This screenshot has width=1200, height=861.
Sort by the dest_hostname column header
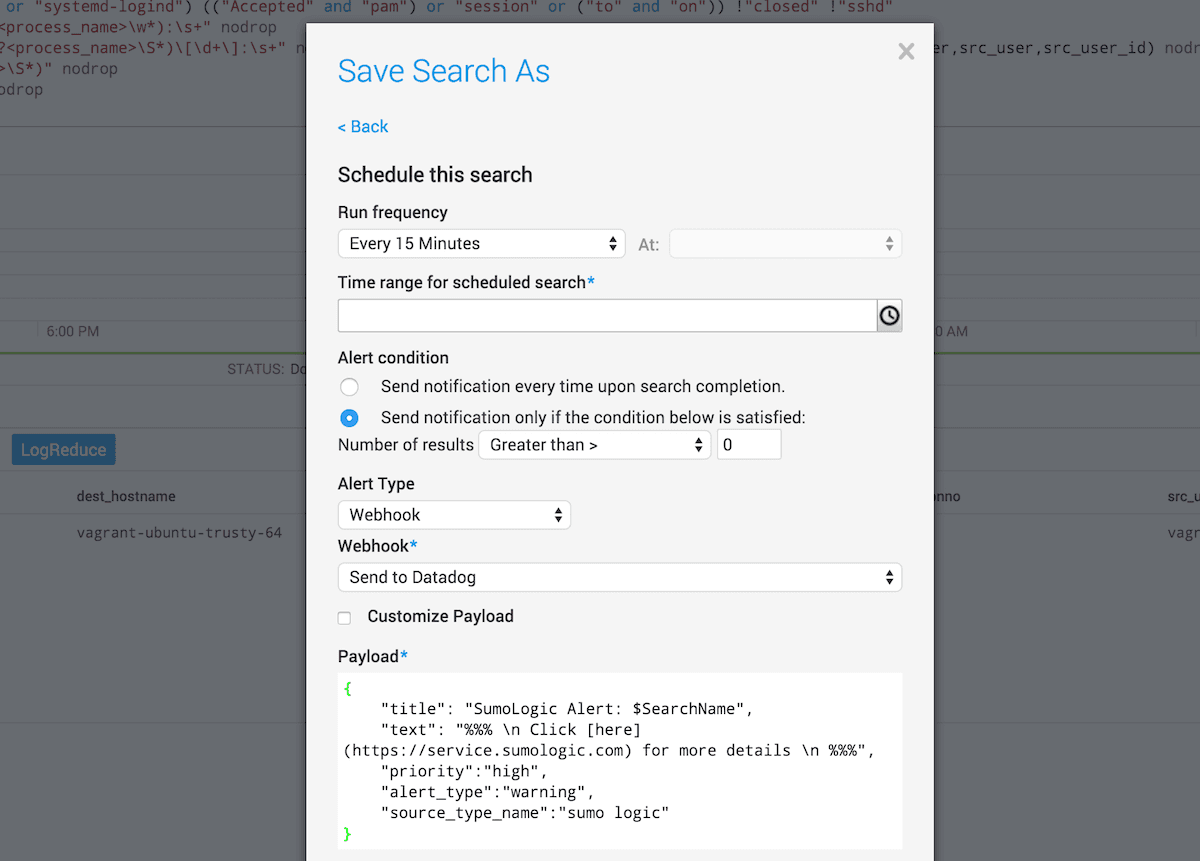(x=126, y=496)
